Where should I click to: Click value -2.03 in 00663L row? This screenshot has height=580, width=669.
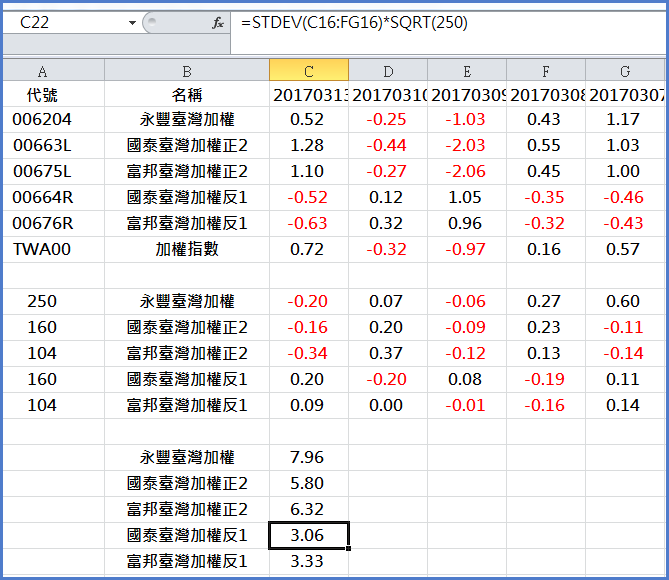[x=467, y=146]
